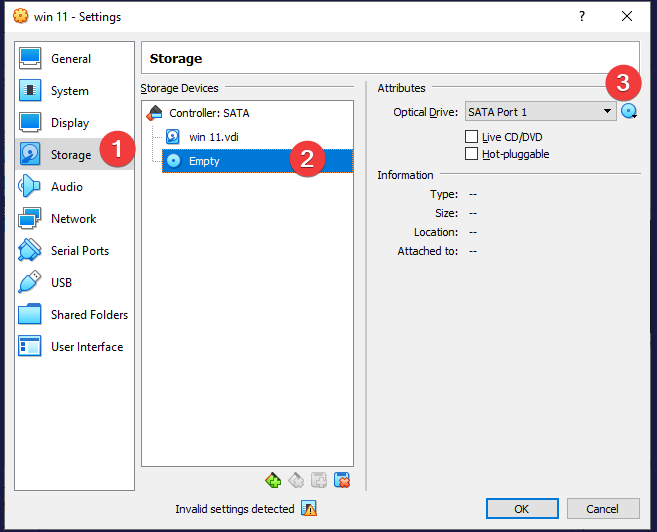Click the add storage controller icon
This screenshot has width=657, height=532.
pyautogui.click(x=273, y=481)
